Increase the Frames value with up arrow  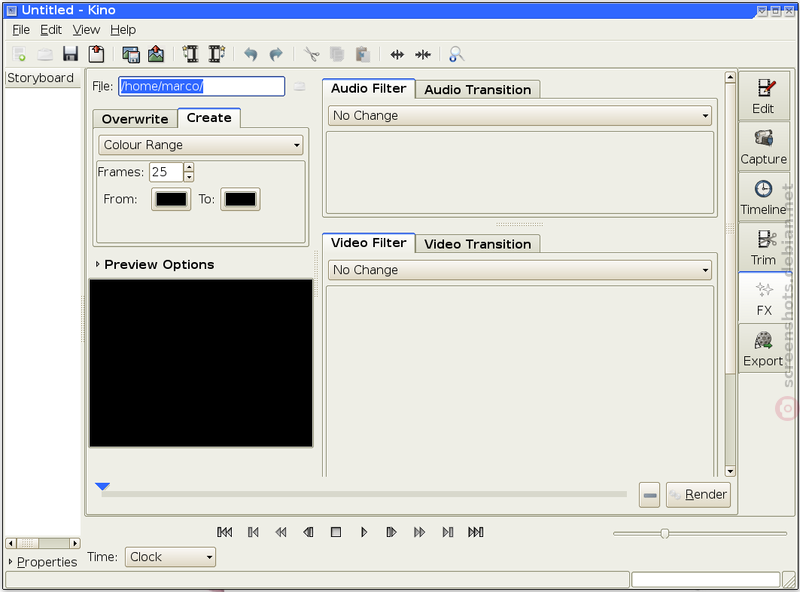189,167
